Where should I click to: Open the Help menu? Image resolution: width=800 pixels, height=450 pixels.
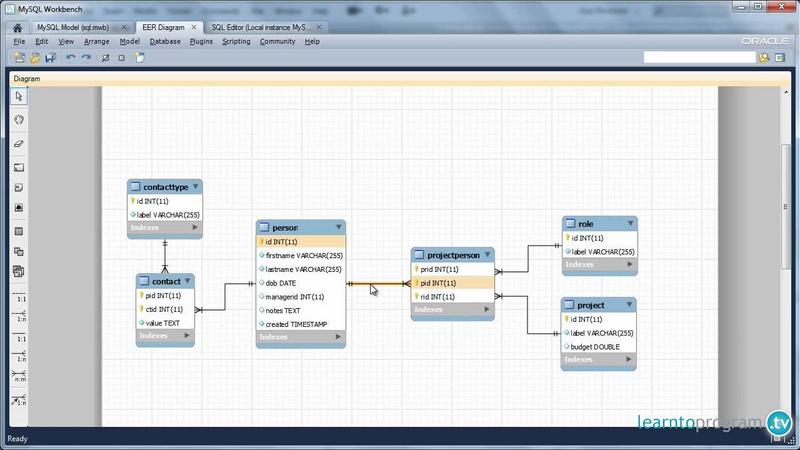312,41
